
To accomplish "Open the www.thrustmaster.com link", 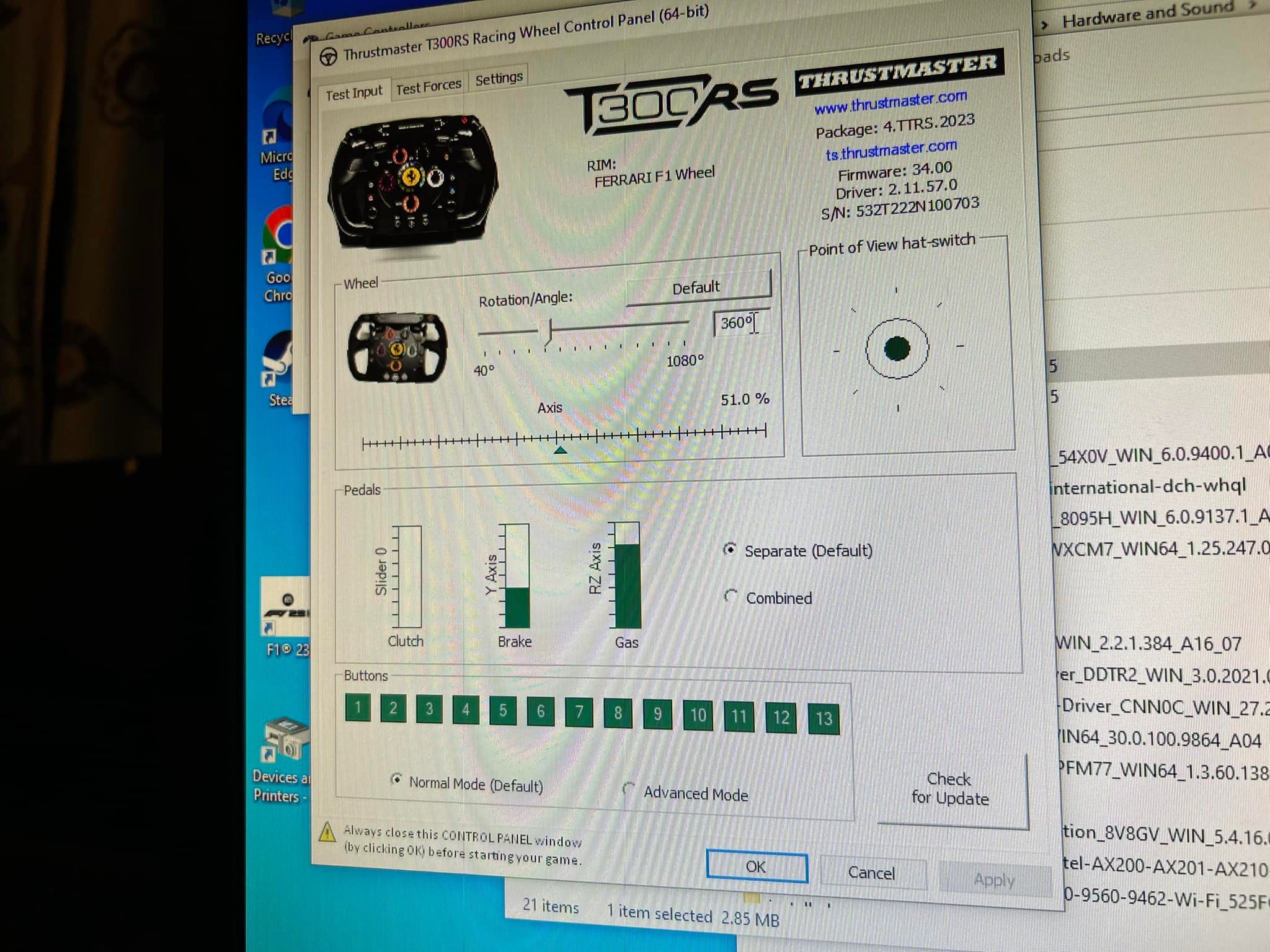I will point(890,102).
